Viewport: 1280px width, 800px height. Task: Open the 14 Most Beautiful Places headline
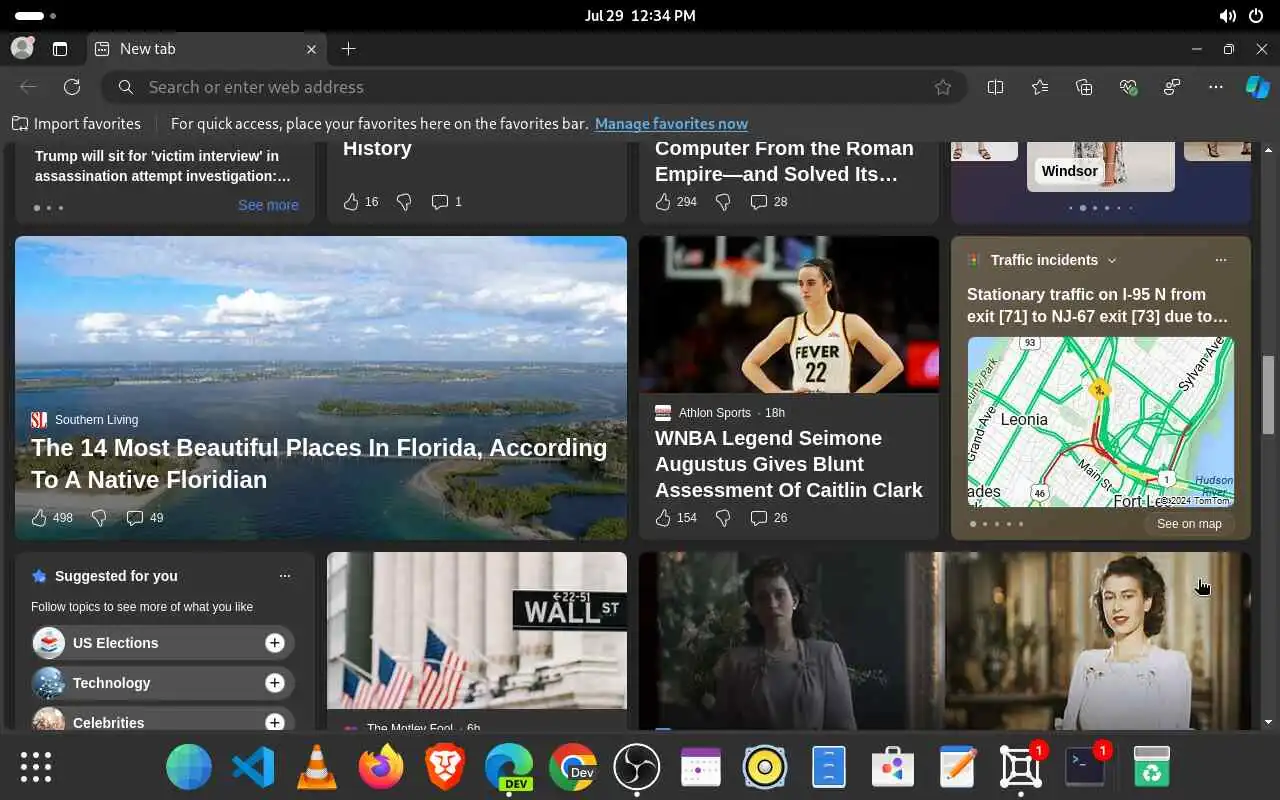(319, 464)
